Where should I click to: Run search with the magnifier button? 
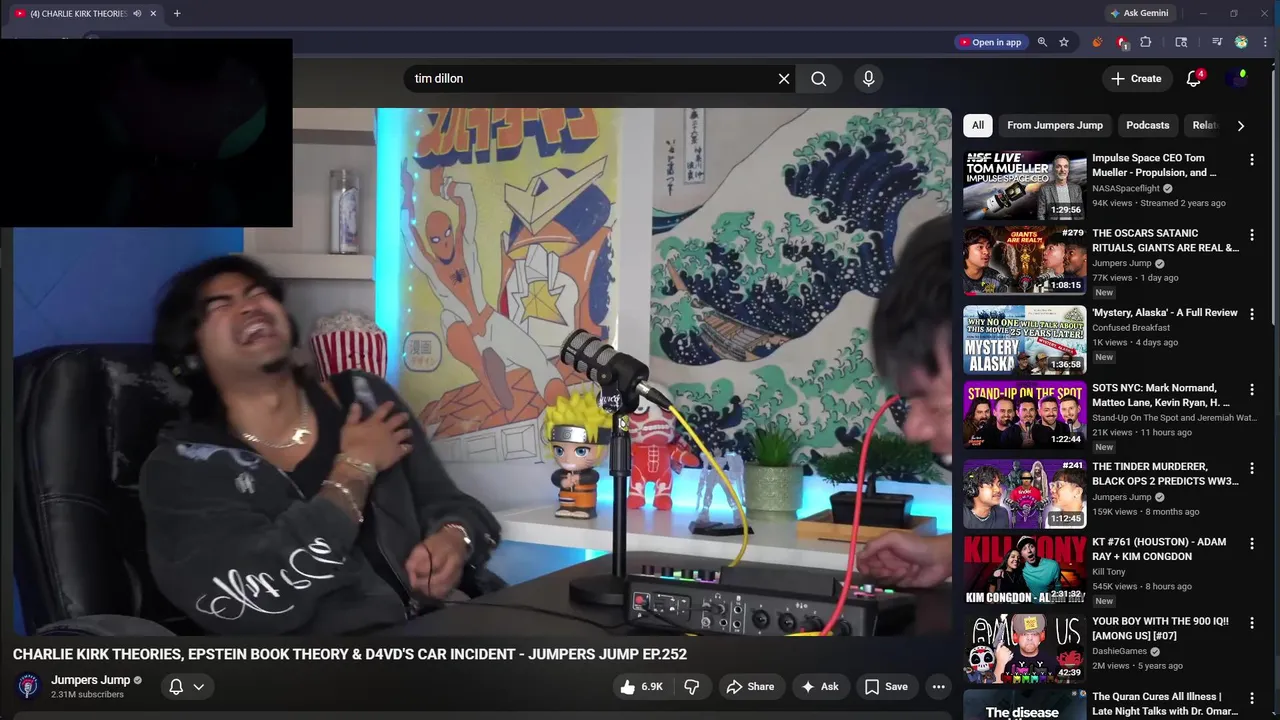point(819,79)
